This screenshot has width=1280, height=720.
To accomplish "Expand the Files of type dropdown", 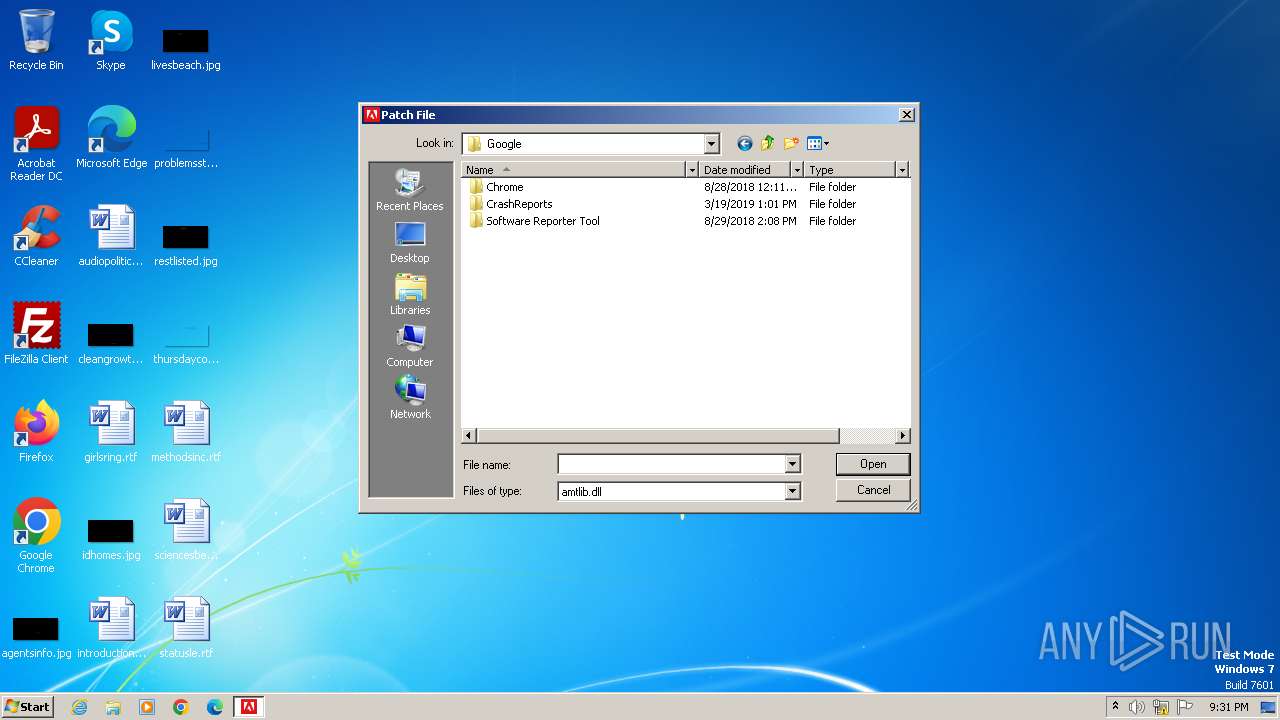I will pyautogui.click(x=792, y=491).
